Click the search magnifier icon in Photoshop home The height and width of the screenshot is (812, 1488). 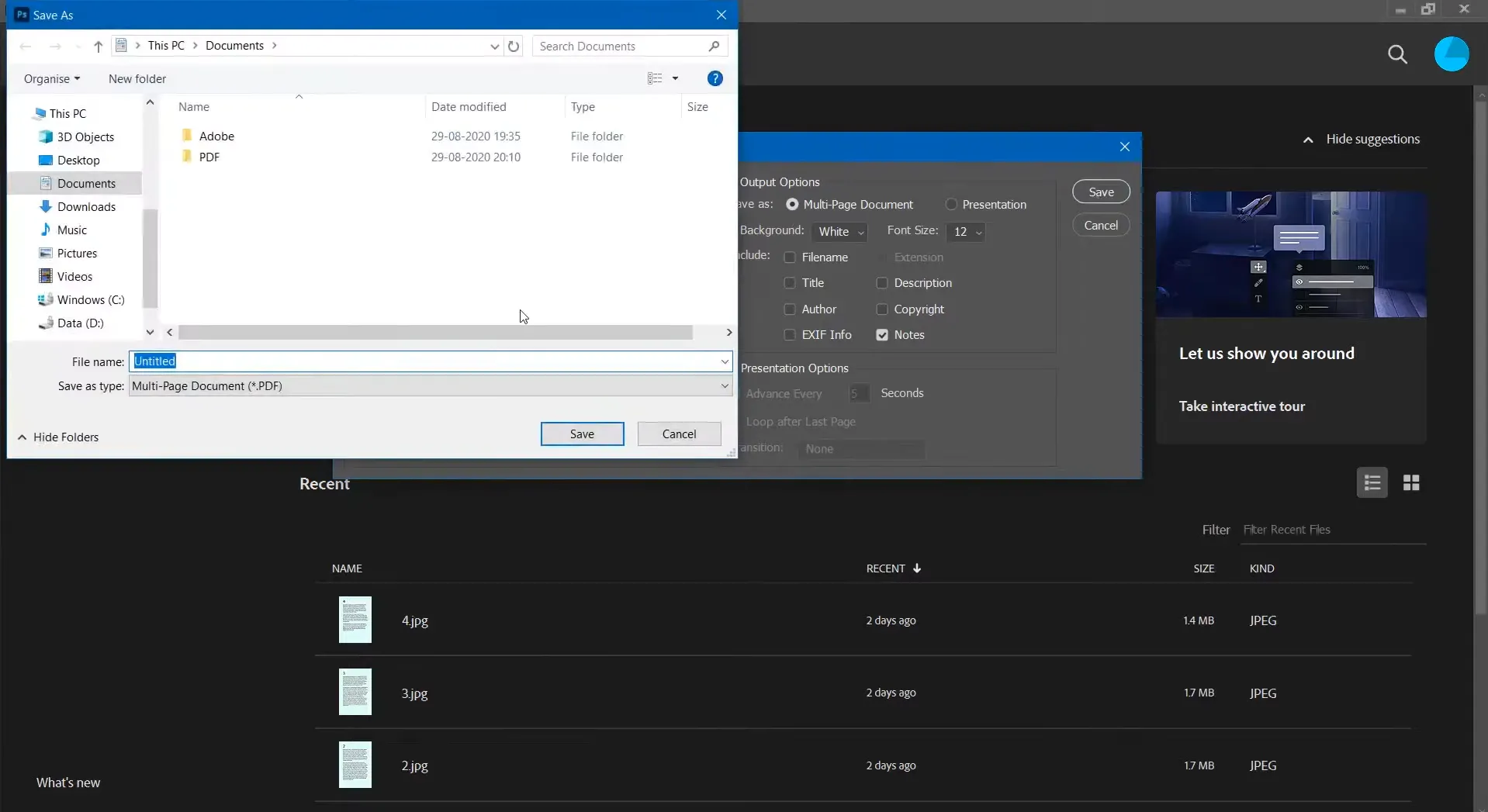click(1396, 54)
